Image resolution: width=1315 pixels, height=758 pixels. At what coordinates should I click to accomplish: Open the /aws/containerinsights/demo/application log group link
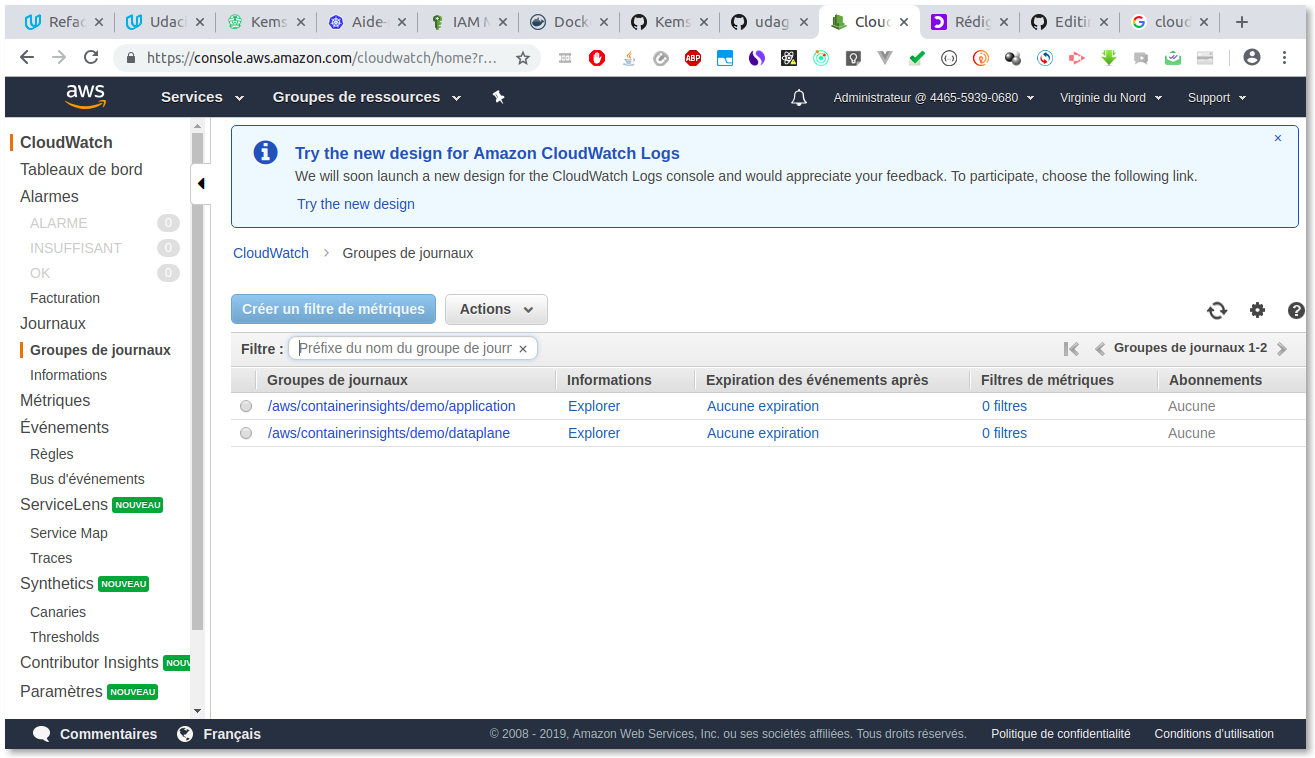pos(392,406)
